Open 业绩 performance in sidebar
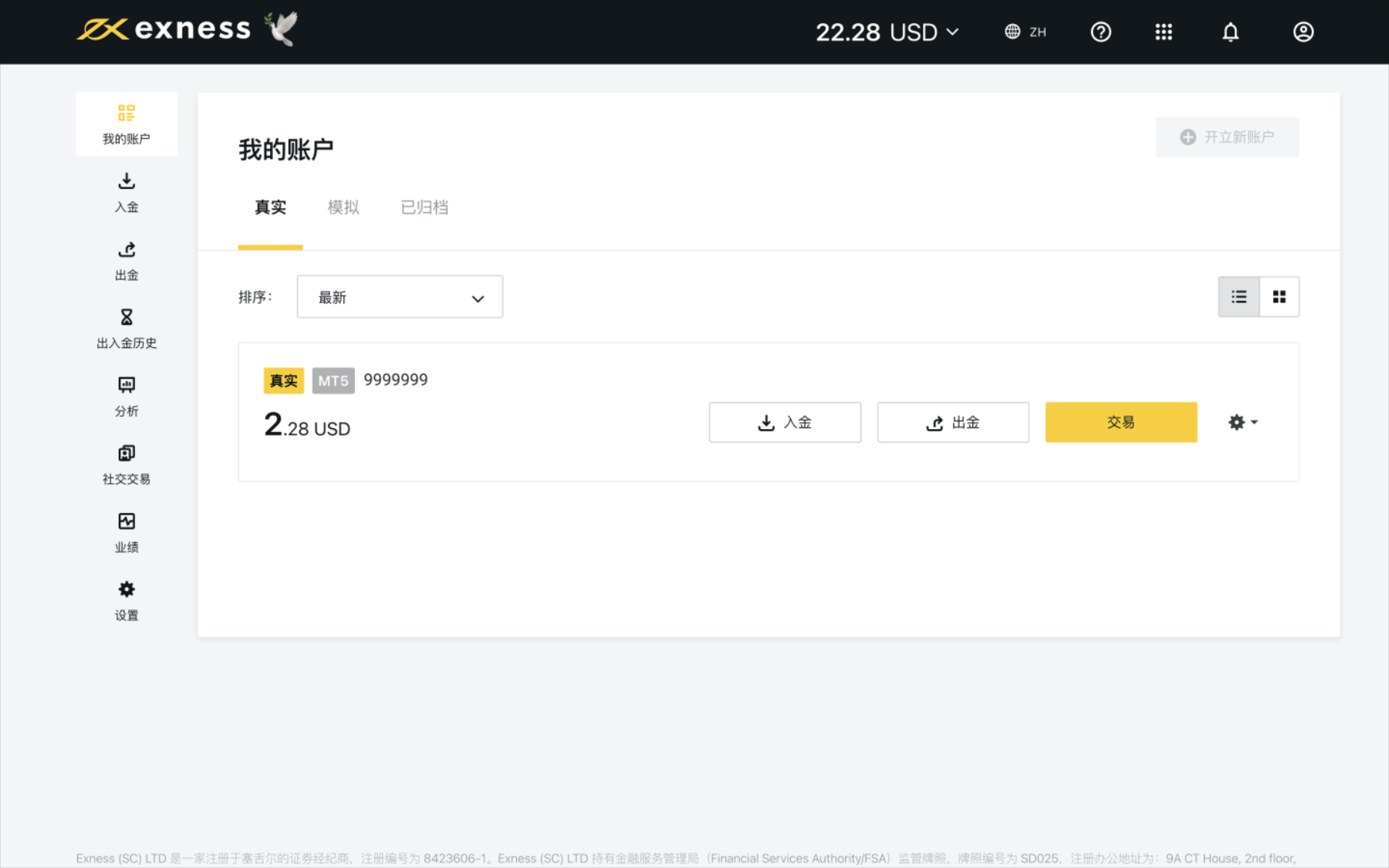This screenshot has width=1389, height=868. 127,532
